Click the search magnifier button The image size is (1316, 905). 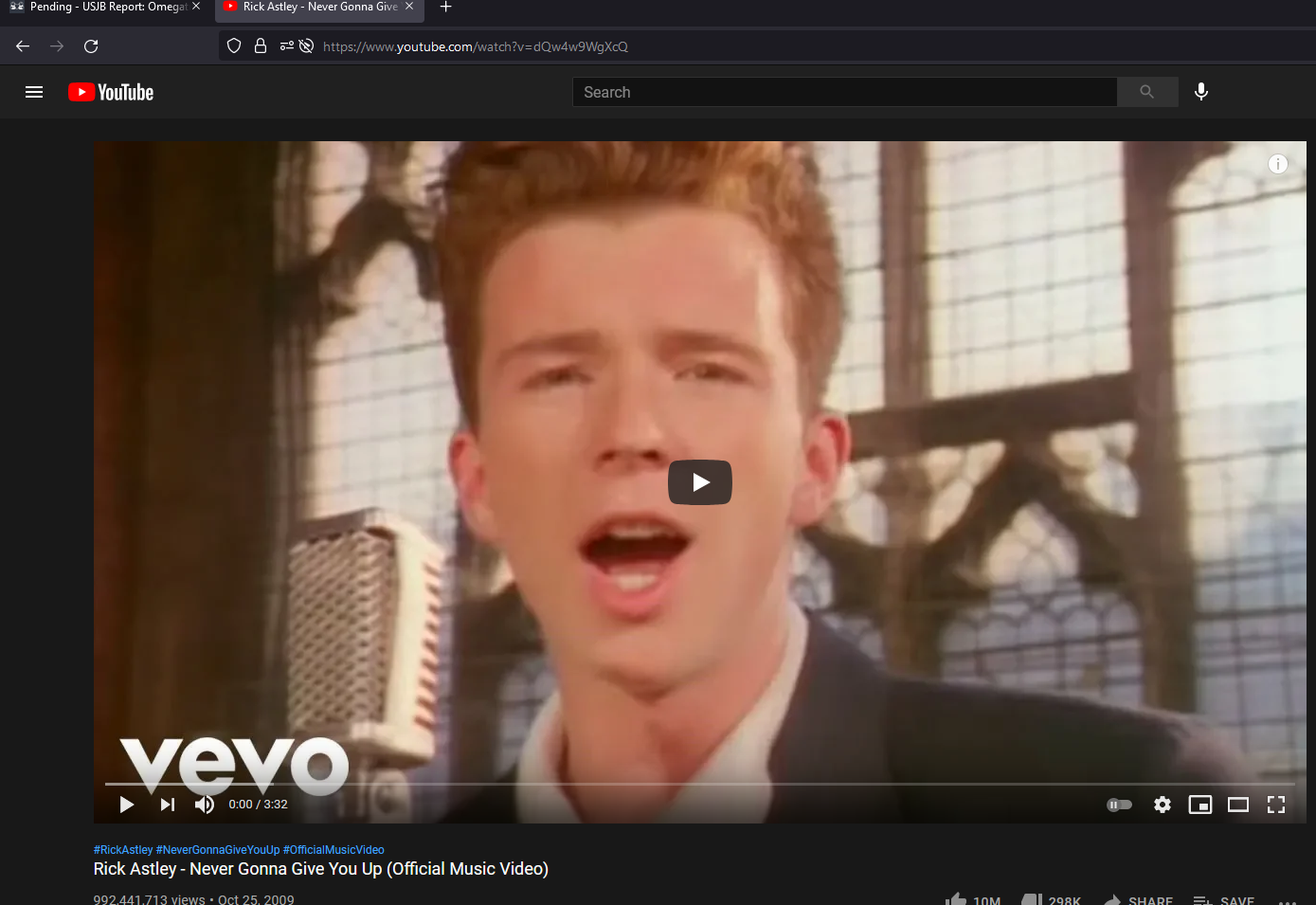(1147, 92)
